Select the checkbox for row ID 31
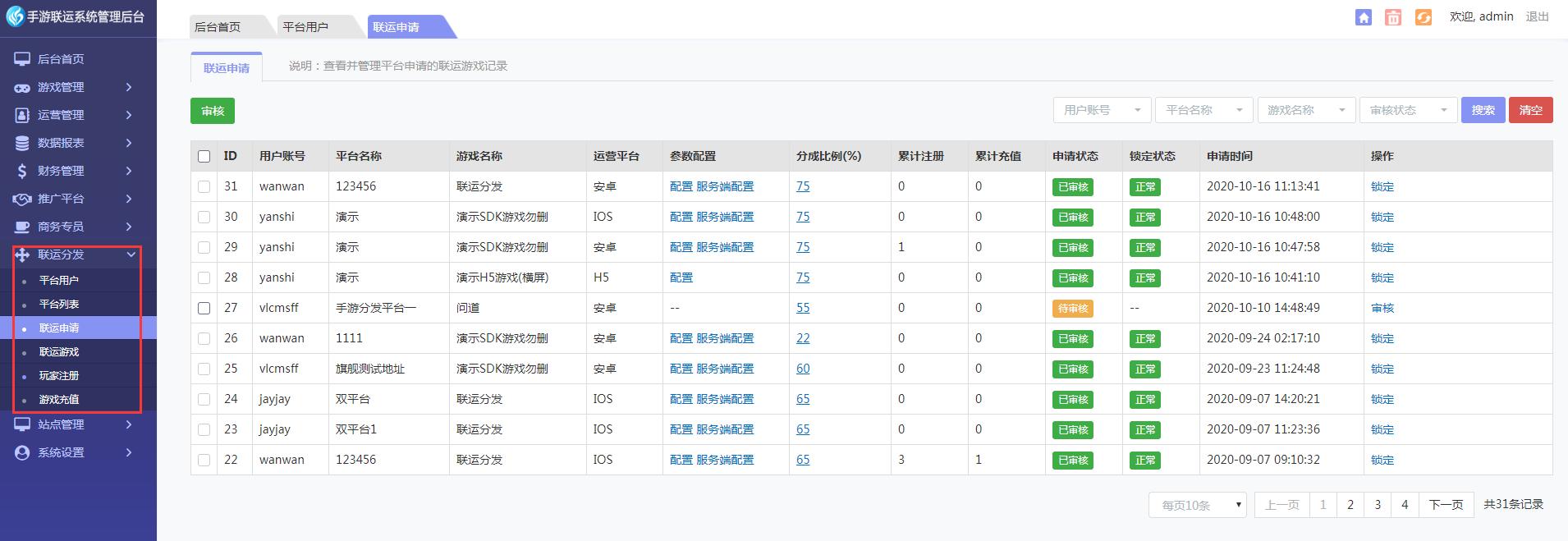1568x541 pixels. pyautogui.click(x=204, y=186)
